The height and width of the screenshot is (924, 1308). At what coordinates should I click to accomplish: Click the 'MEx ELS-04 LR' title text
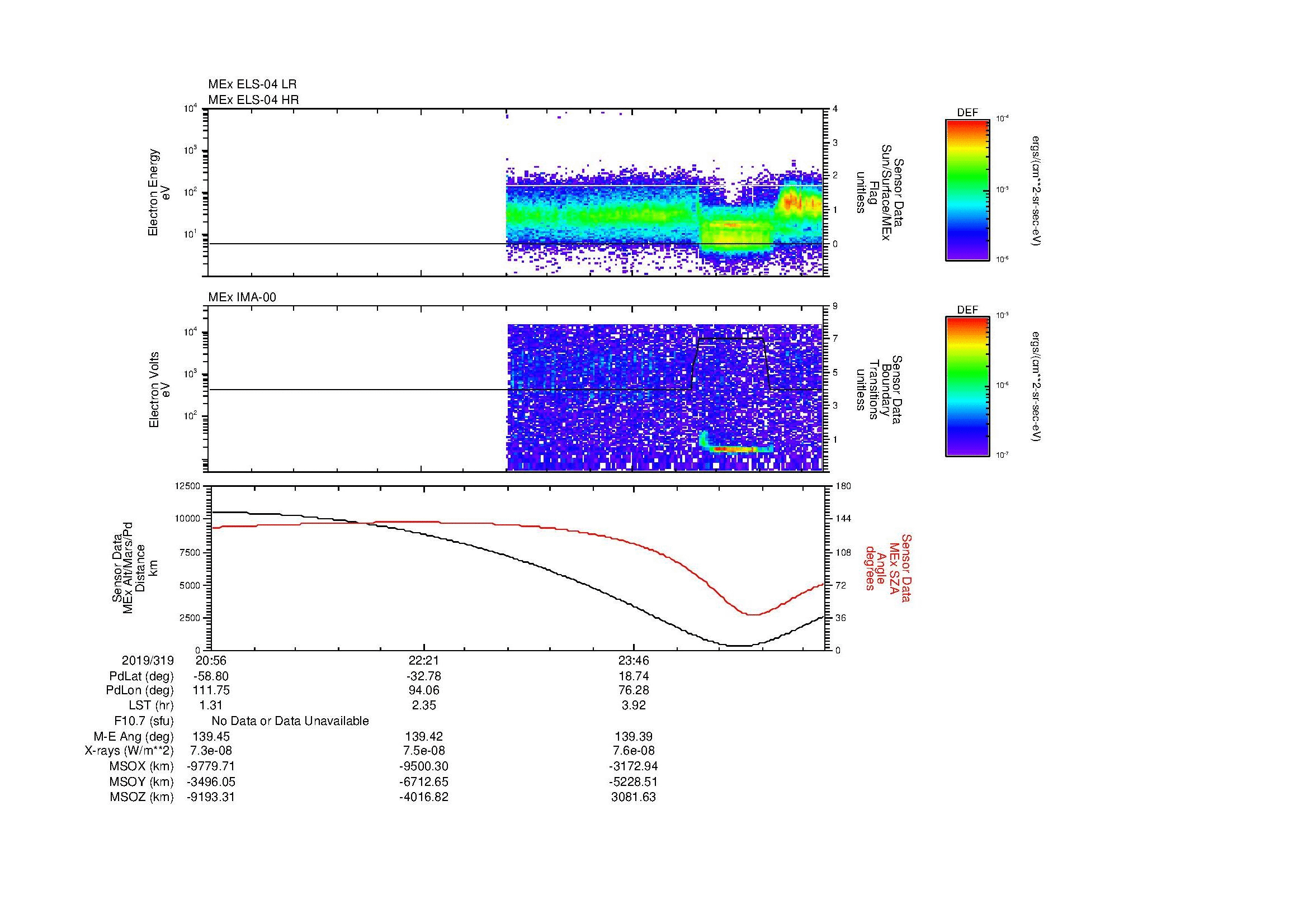252,84
